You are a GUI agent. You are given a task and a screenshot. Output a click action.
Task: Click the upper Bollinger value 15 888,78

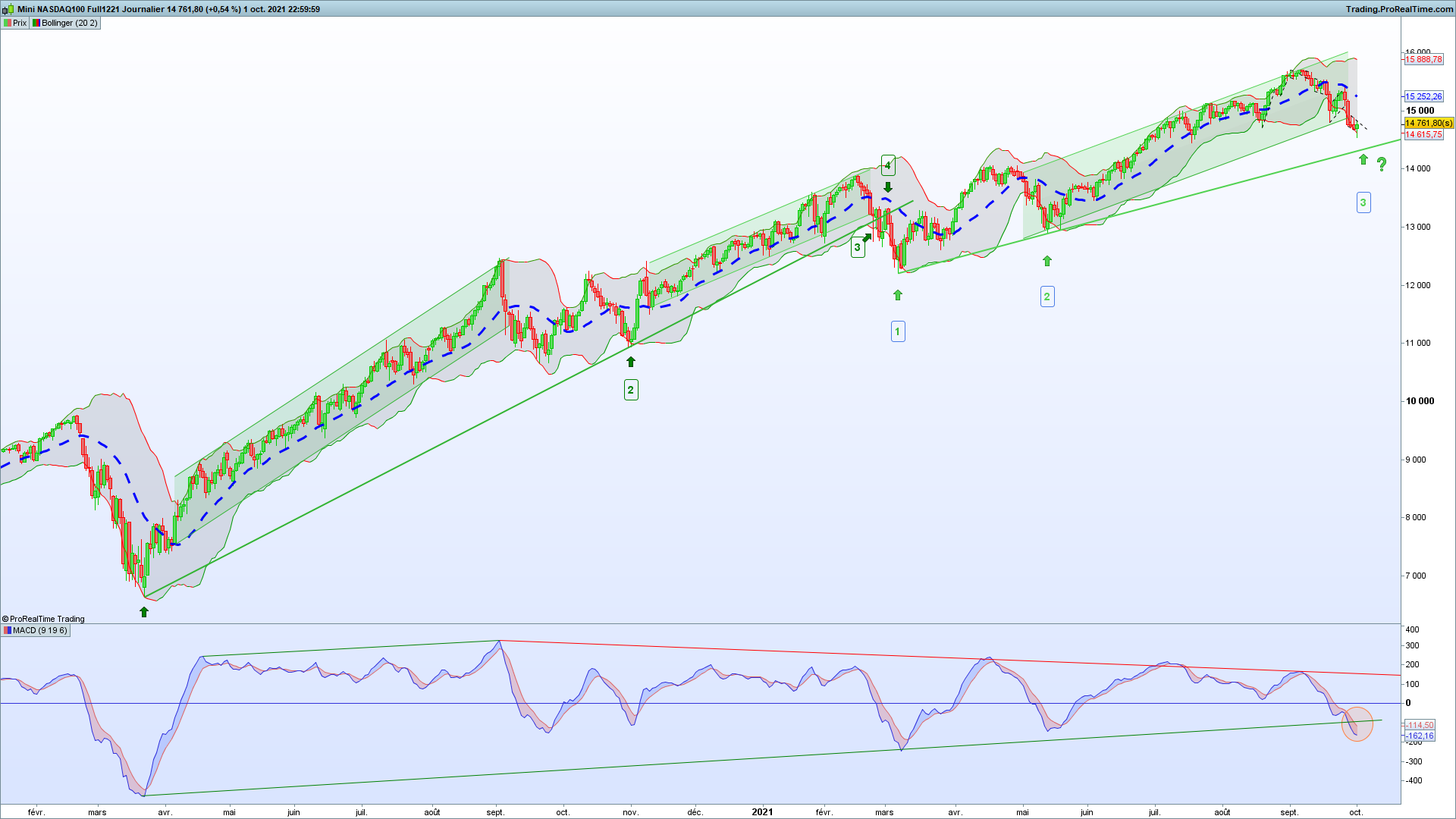tap(1423, 59)
